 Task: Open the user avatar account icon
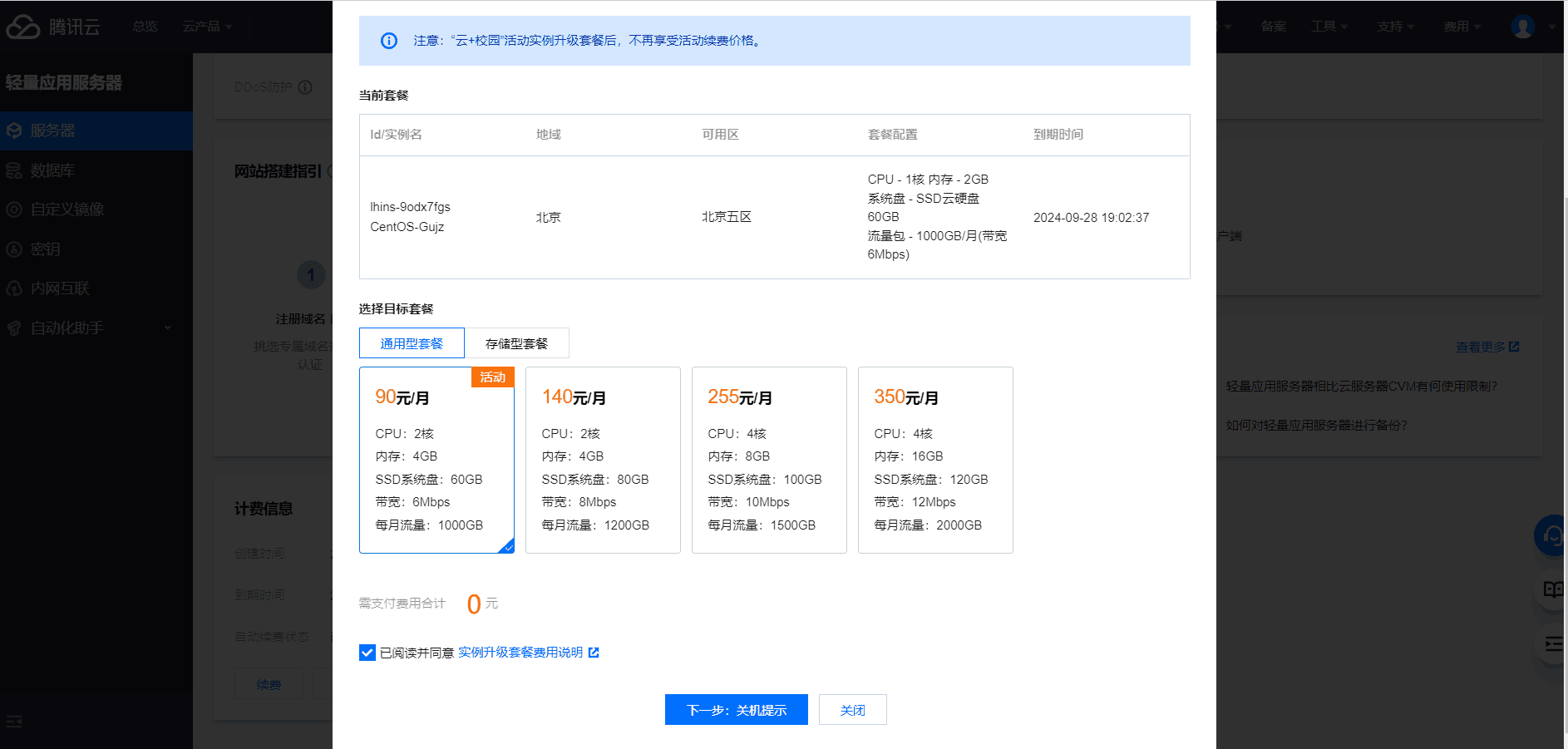1522,27
